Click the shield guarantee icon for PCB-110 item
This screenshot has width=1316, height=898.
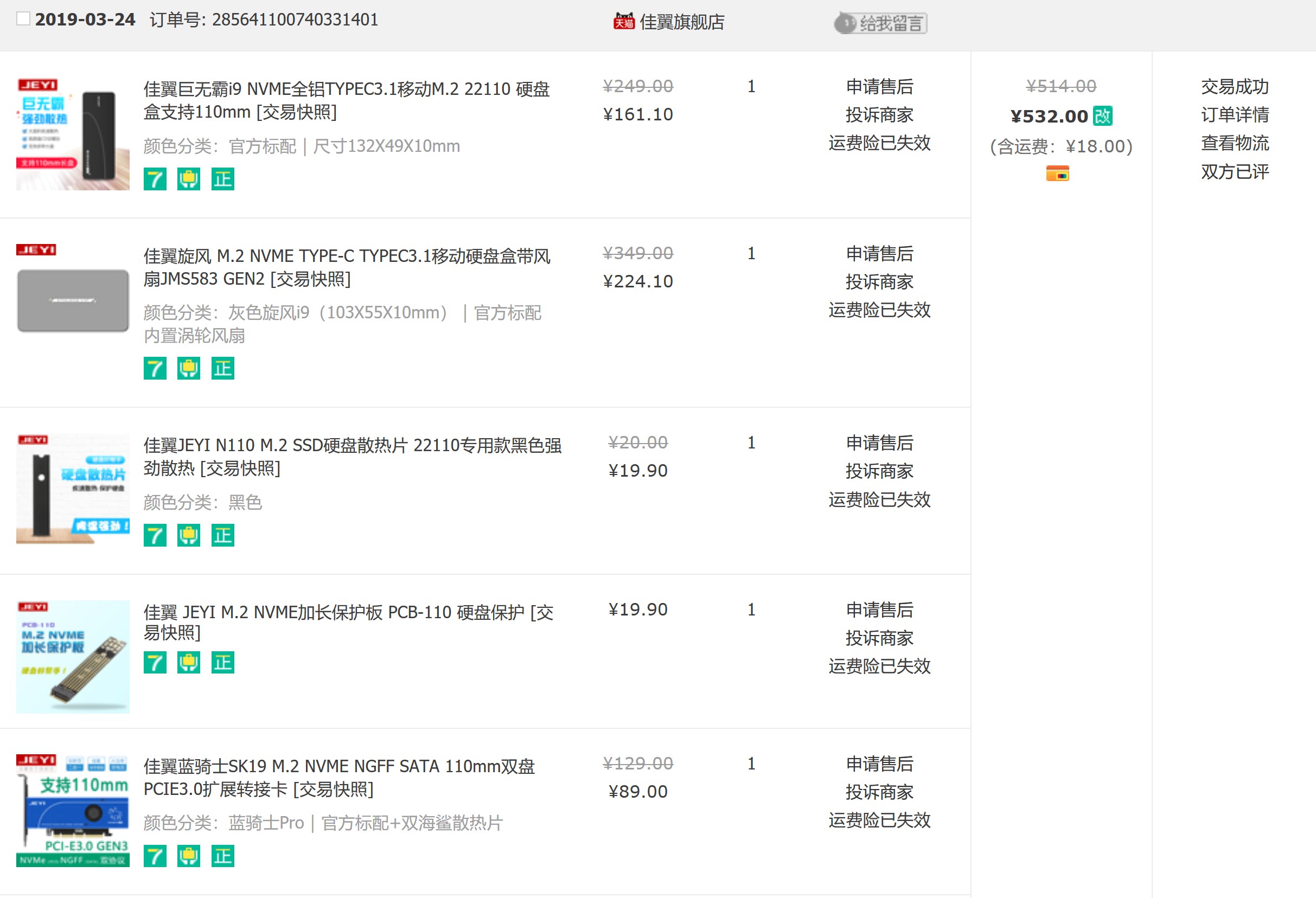[189, 663]
